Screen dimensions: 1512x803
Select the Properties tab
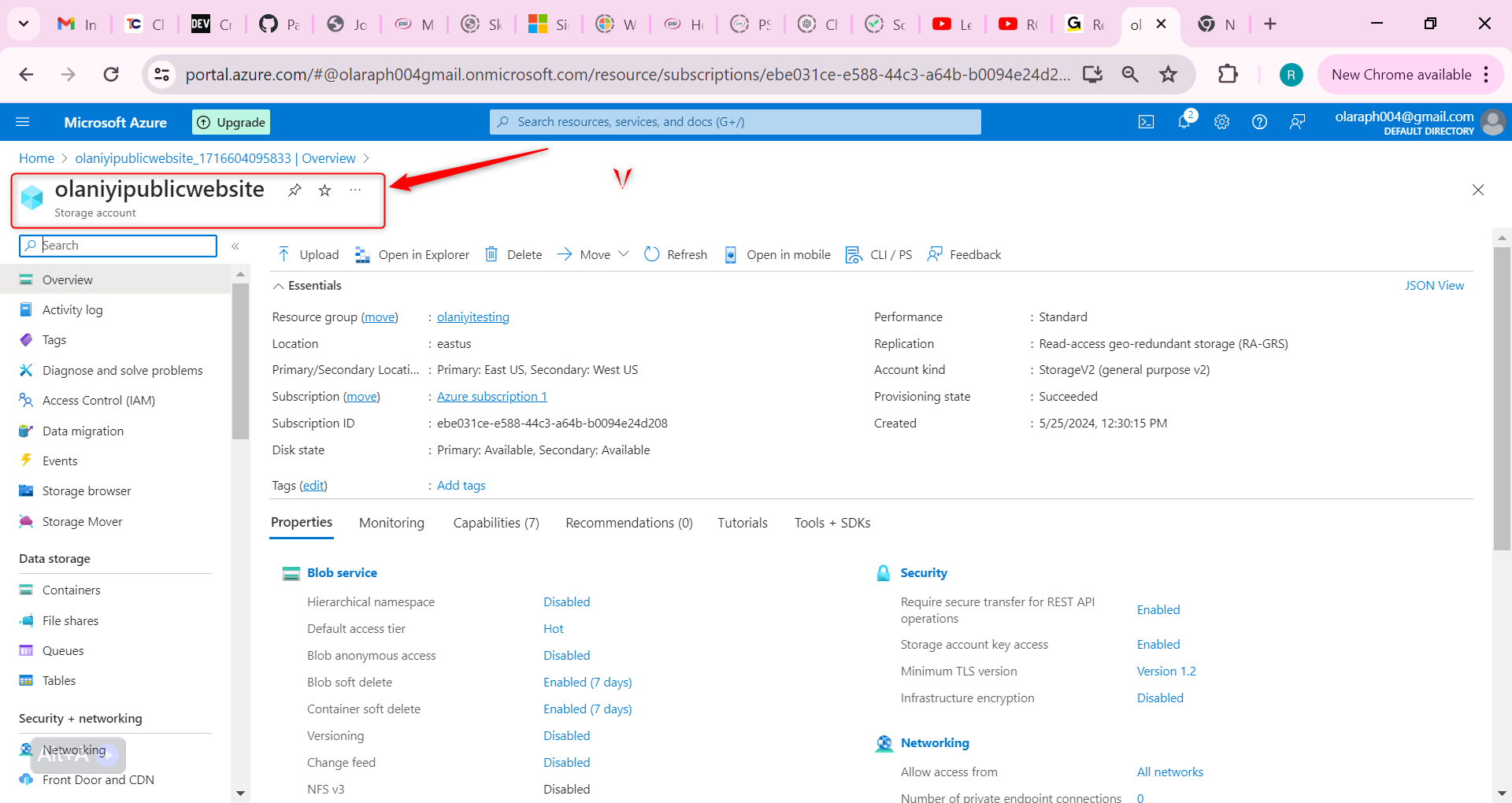(302, 522)
